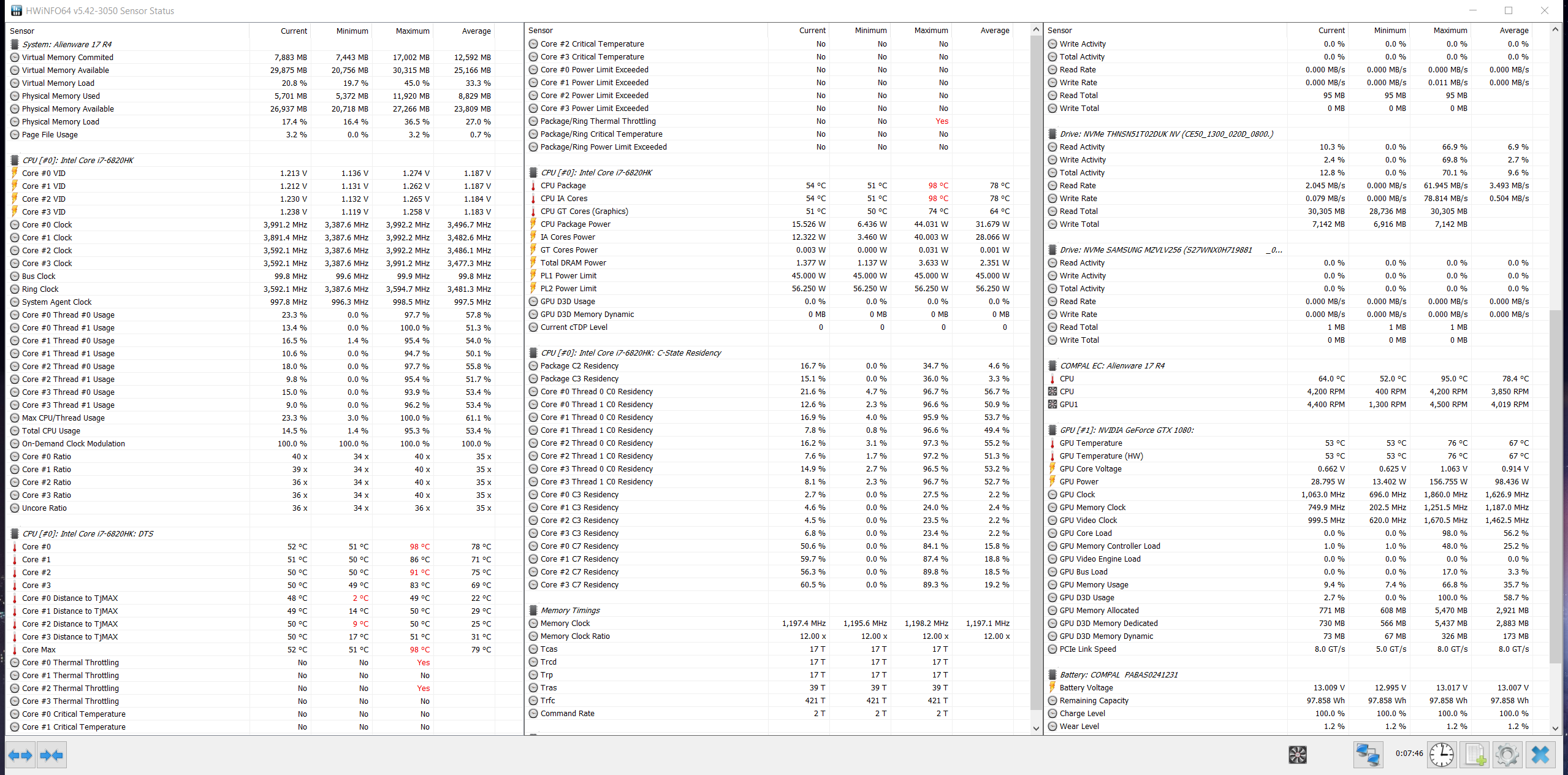
Task: Start logging with the document plus icon
Action: tap(1475, 755)
